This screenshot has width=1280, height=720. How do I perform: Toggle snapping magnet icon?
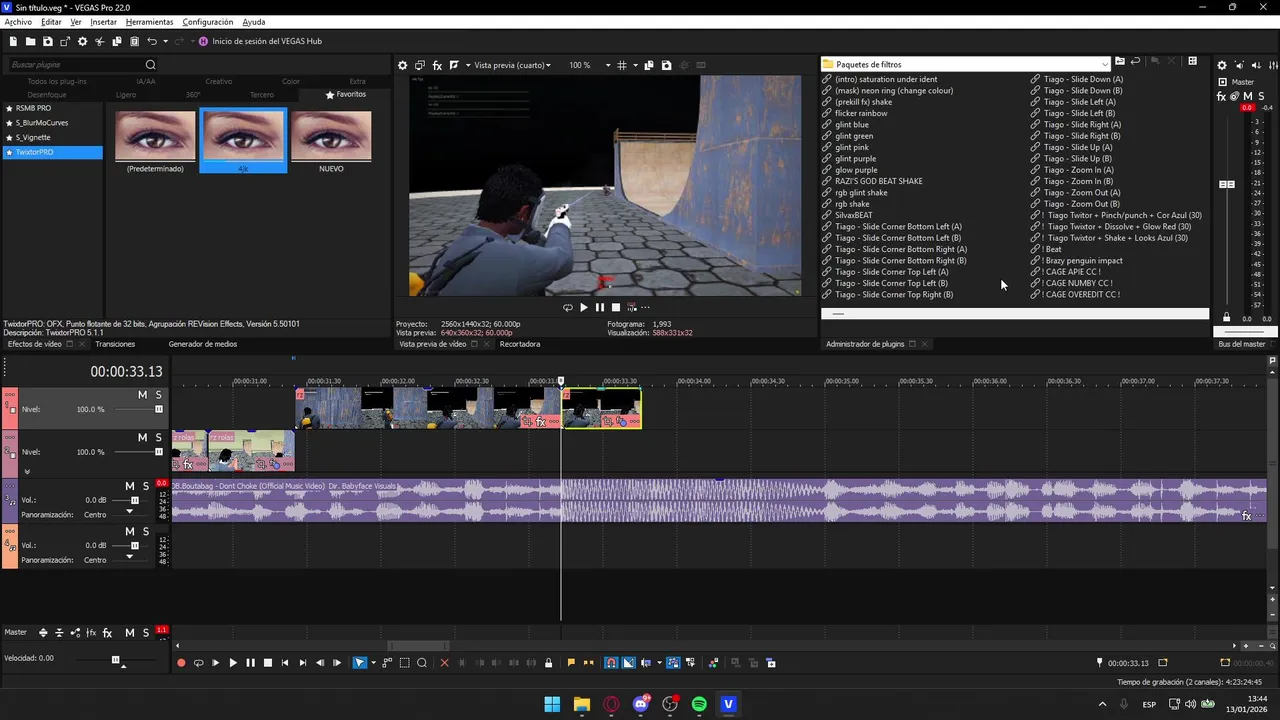pyautogui.click(x=611, y=663)
